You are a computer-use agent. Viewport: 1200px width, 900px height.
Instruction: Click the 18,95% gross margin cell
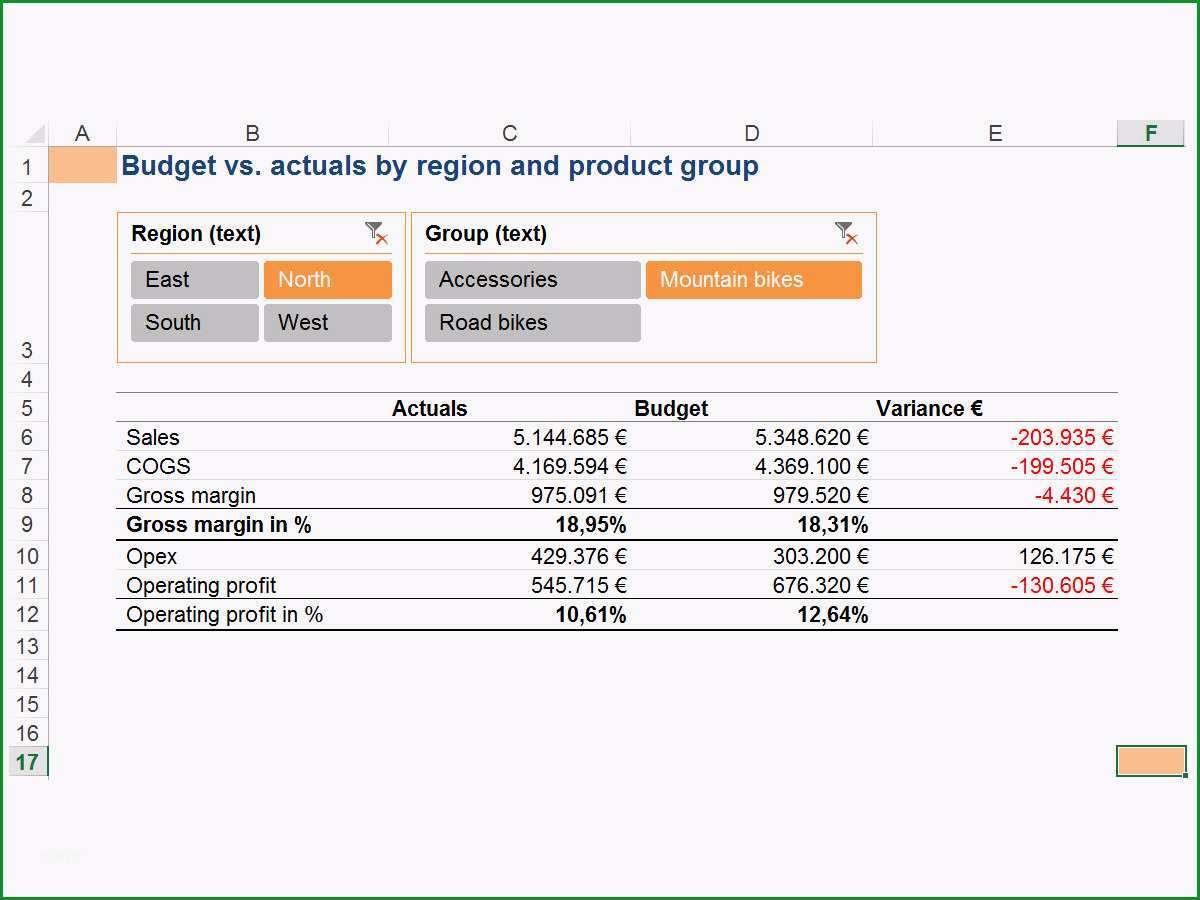591,525
